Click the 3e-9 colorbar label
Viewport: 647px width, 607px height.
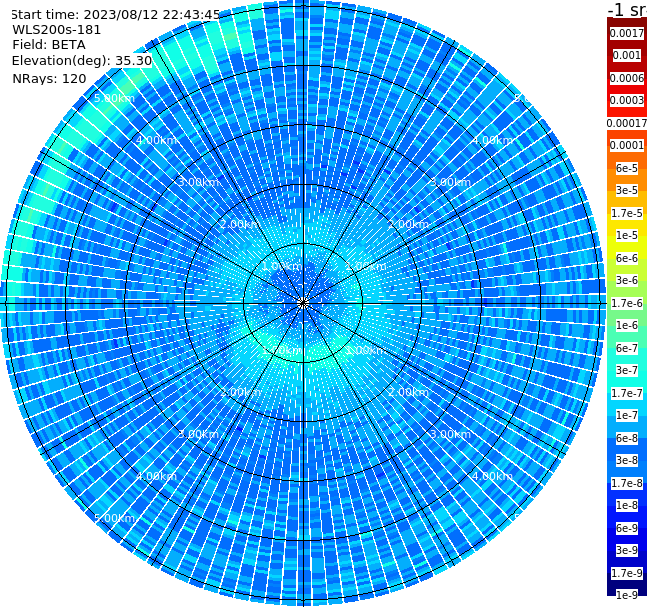627,550
